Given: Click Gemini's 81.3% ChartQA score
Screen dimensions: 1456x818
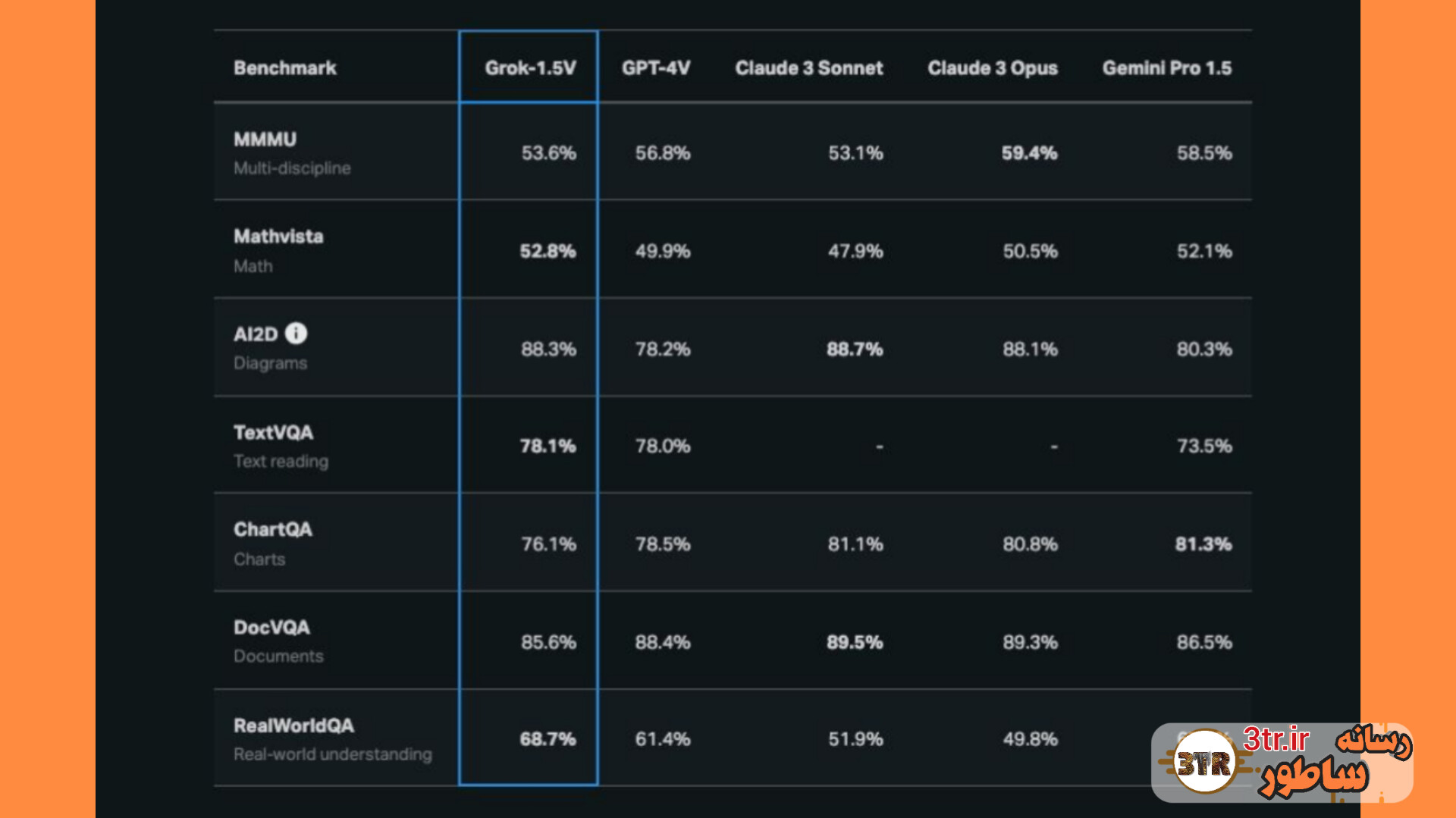Looking at the screenshot, I should click(x=1203, y=544).
